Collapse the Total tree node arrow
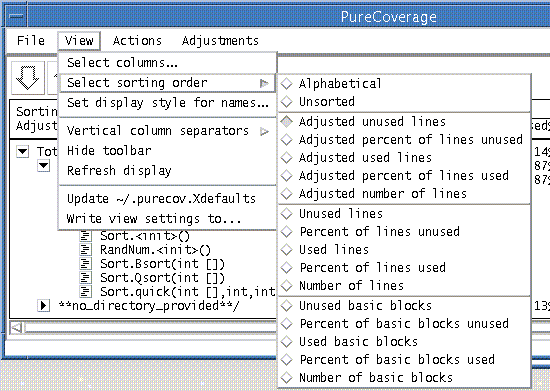550x391 pixels. click(x=23, y=152)
